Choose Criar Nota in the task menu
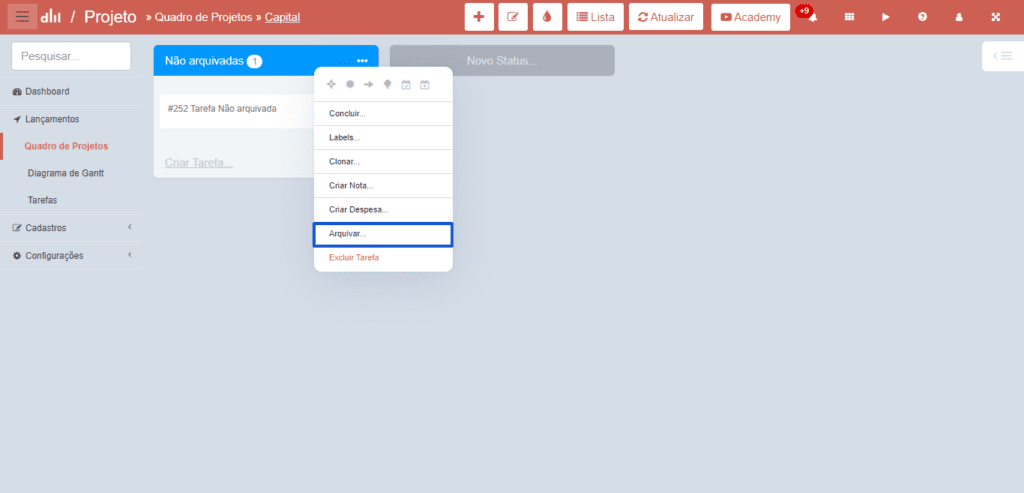1024x493 pixels. click(x=383, y=186)
